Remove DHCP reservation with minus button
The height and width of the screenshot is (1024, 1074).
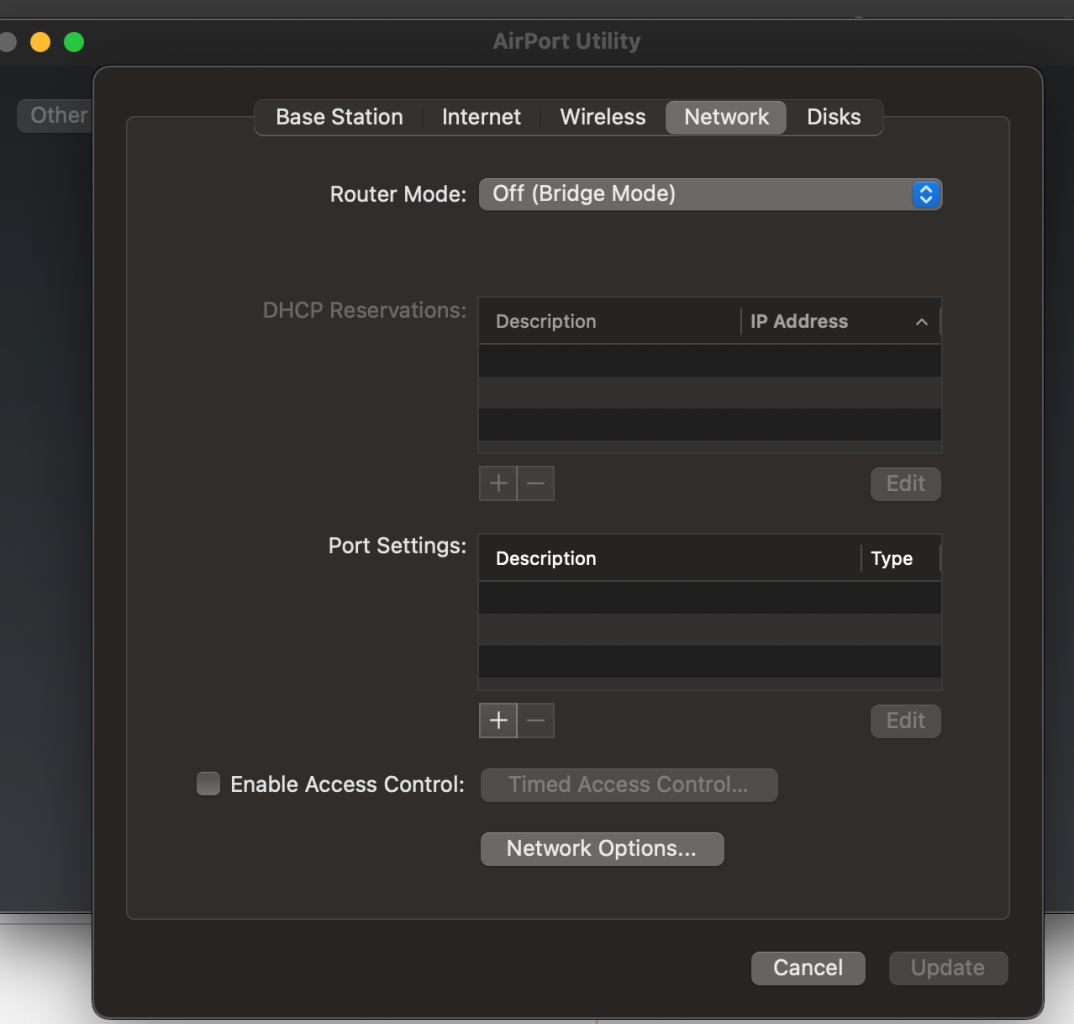tap(536, 484)
